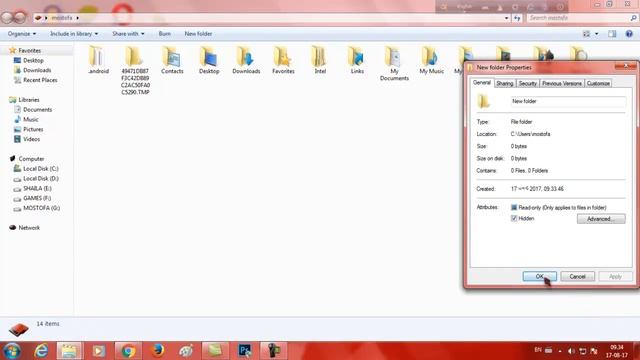Open Include in library dropdown

[74, 34]
